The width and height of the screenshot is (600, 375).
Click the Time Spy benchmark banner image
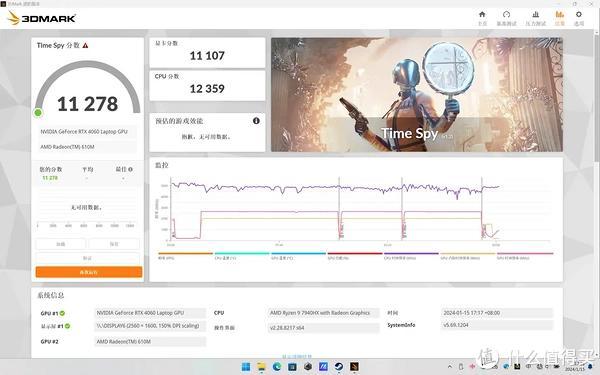click(417, 95)
